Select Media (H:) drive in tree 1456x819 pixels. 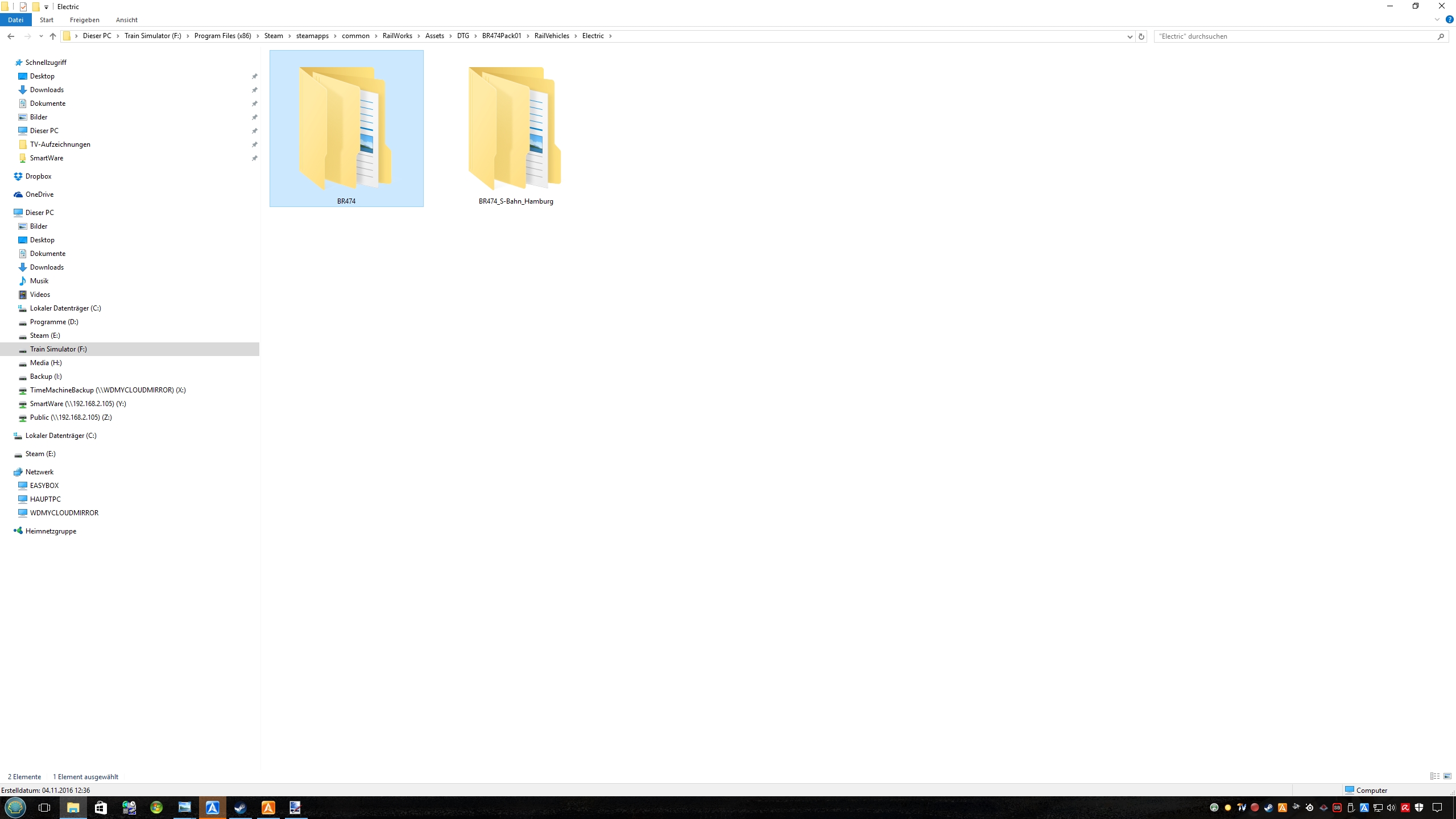tap(45, 363)
